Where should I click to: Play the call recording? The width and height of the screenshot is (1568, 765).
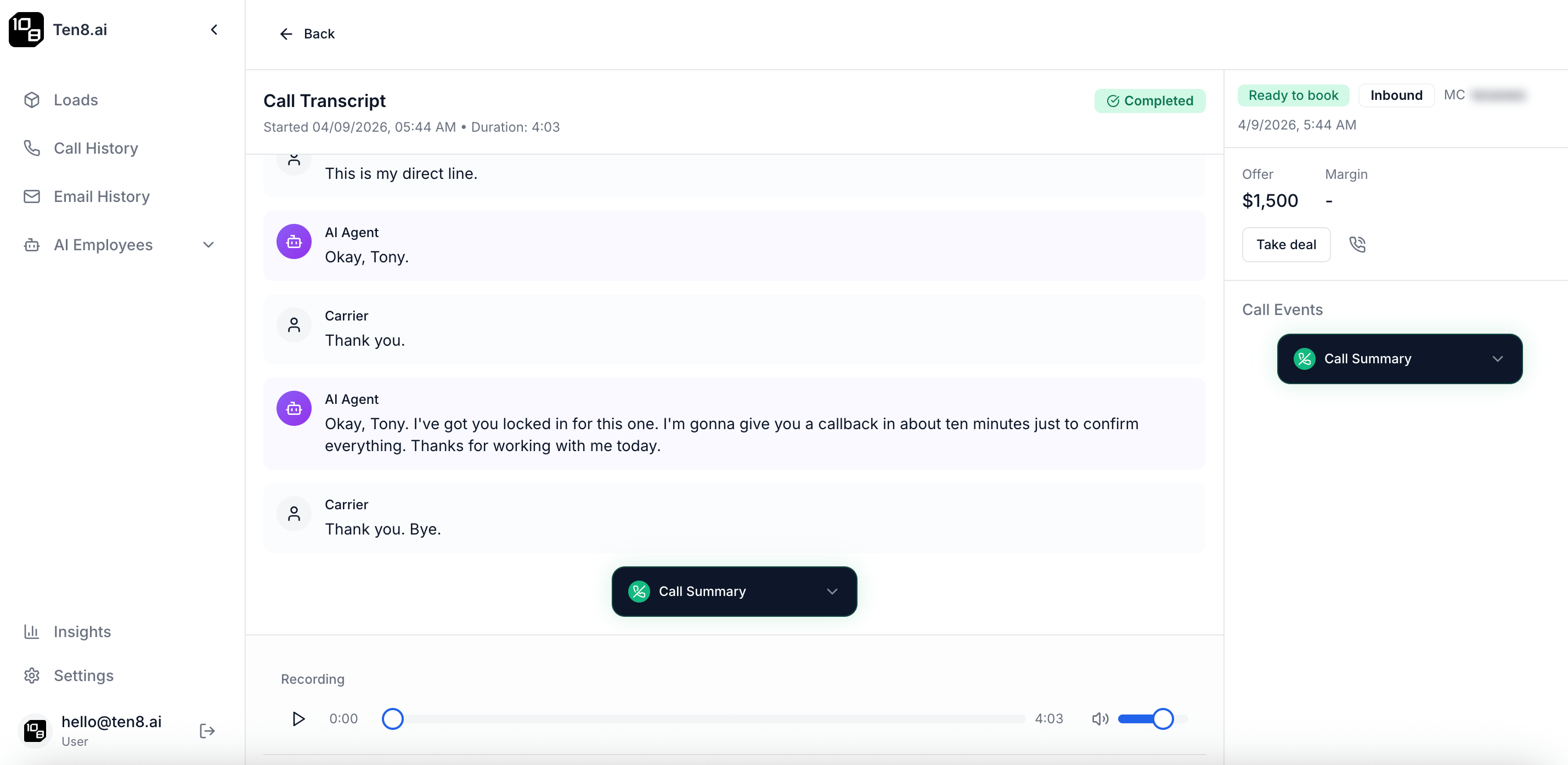coord(298,719)
